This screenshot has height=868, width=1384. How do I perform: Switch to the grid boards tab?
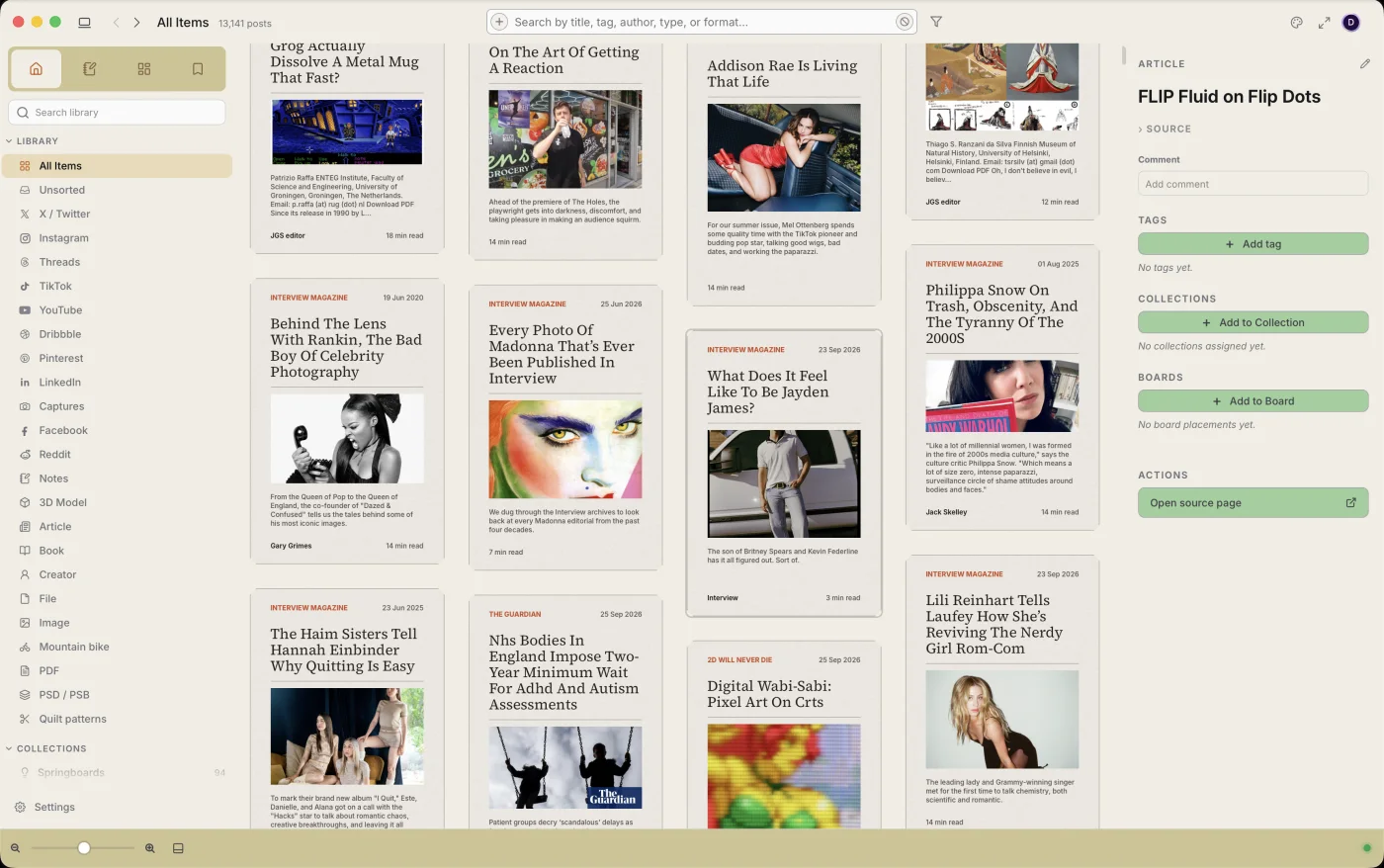pyautogui.click(x=144, y=69)
